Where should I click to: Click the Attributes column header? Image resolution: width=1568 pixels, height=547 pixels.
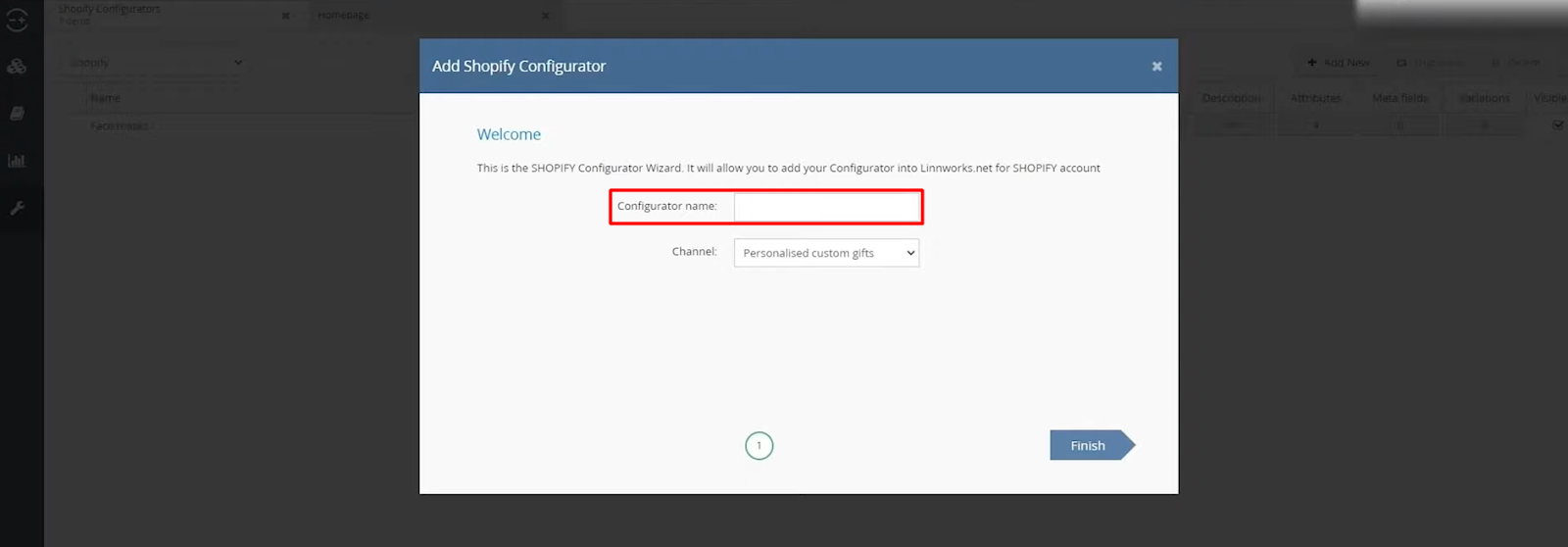(x=1315, y=98)
